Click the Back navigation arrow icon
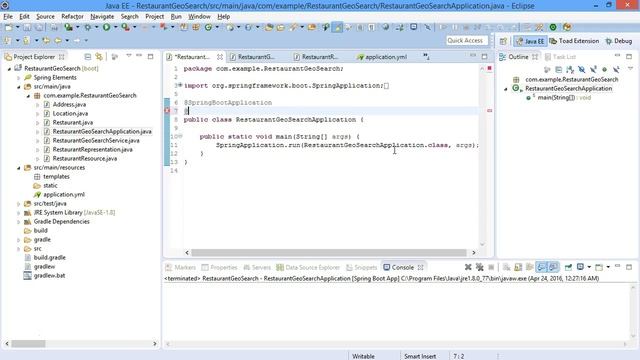Viewport: 640px width, 360px height. 58,40
